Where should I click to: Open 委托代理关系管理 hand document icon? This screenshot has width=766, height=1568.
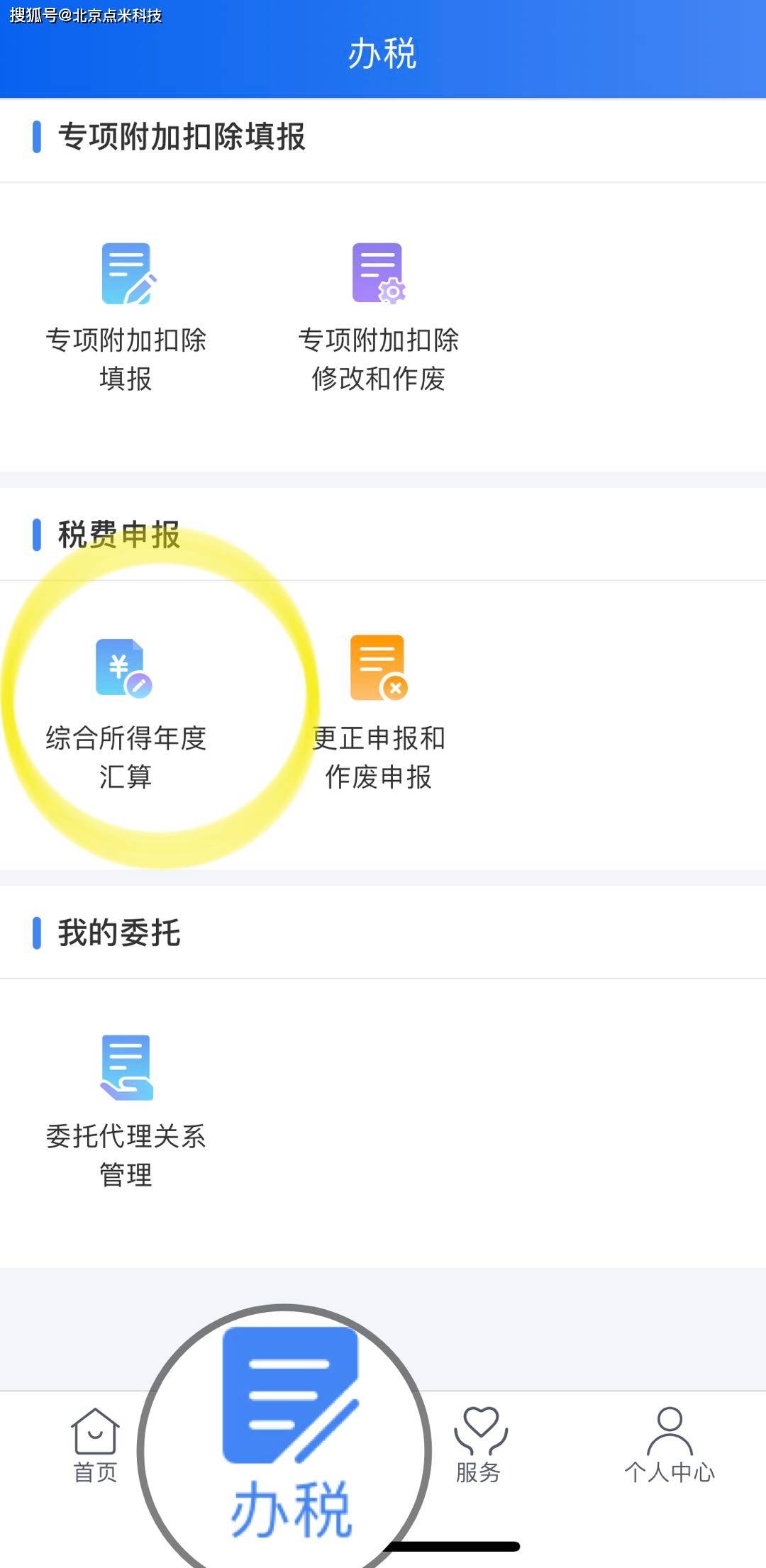pyautogui.click(x=127, y=1067)
